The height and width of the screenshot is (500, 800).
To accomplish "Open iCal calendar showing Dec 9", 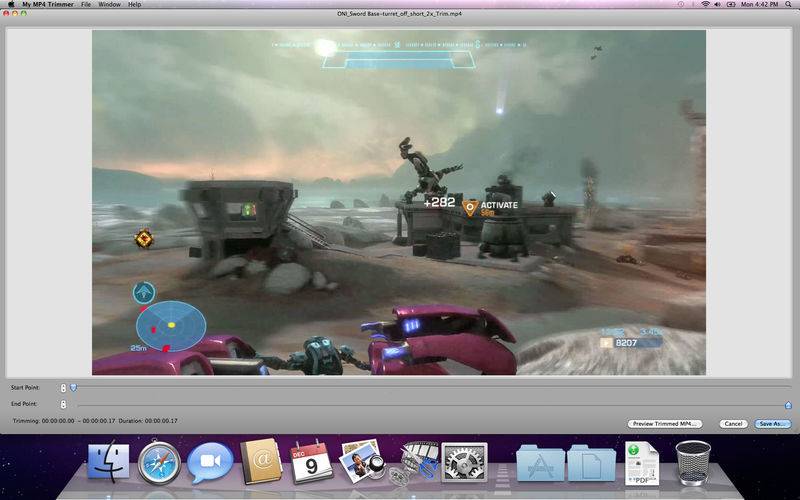I will (311, 462).
